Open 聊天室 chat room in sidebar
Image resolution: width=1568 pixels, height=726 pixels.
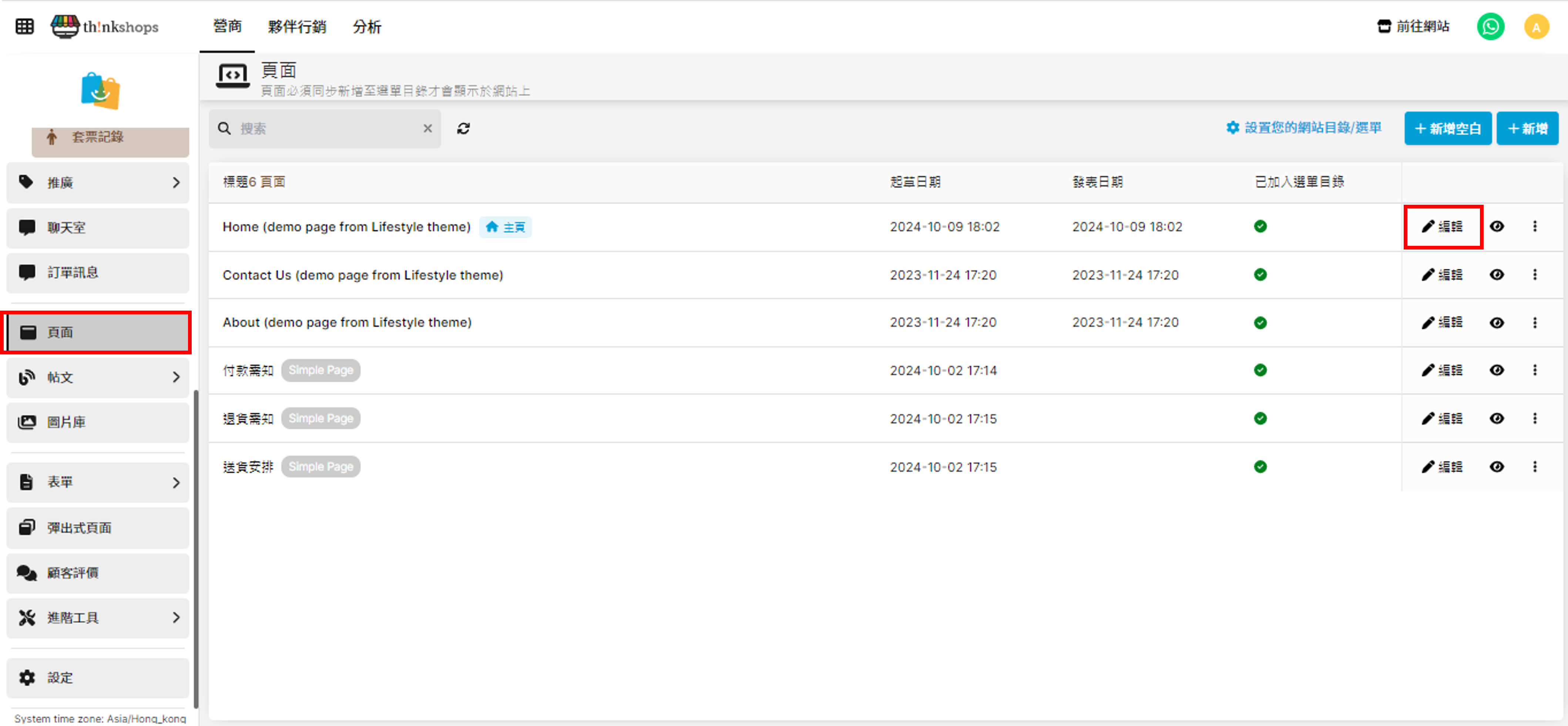click(x=97, y=228)
